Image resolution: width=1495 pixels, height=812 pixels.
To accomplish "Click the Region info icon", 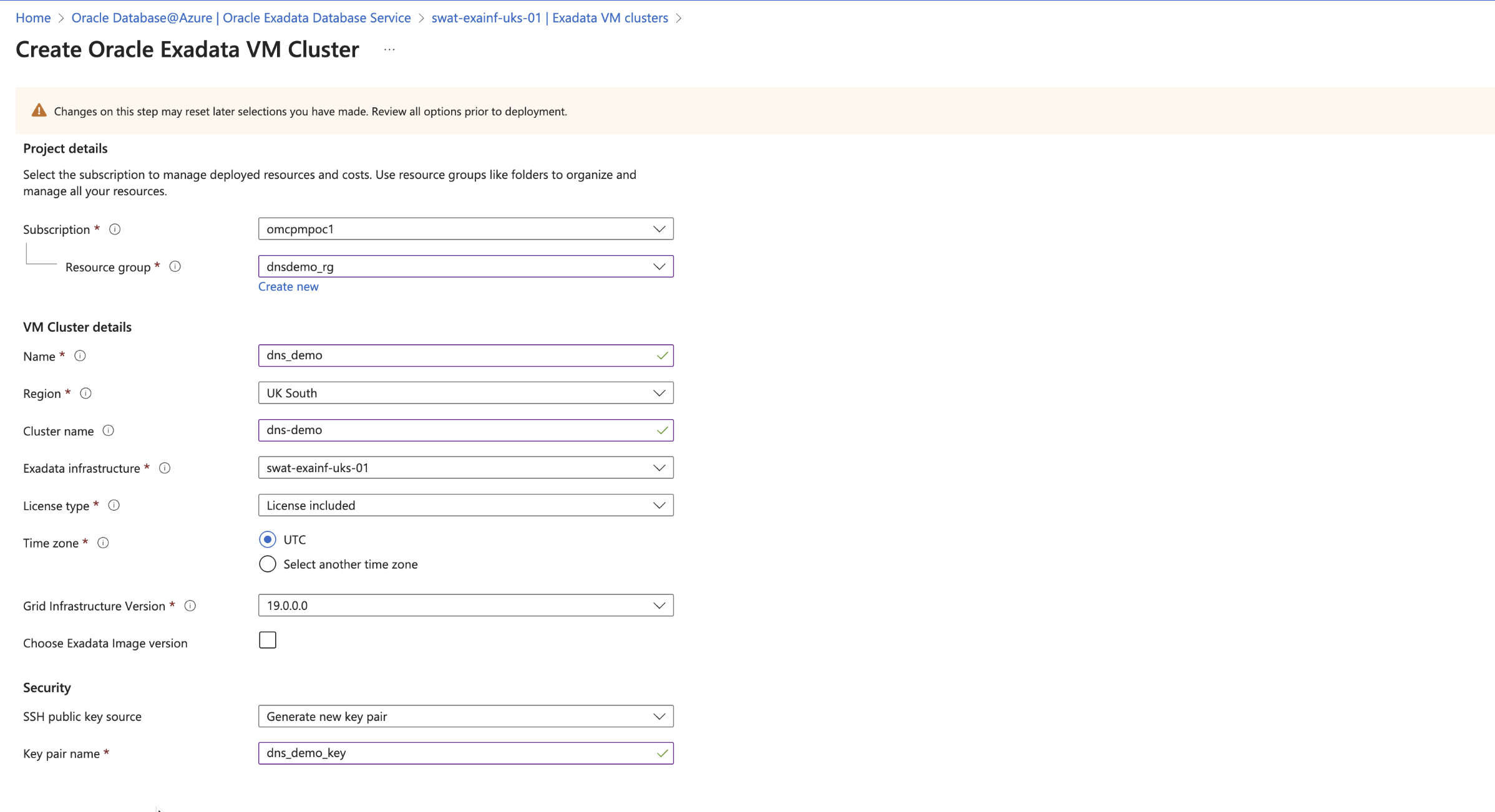I will pyautogui.click(x=86, y=393).
